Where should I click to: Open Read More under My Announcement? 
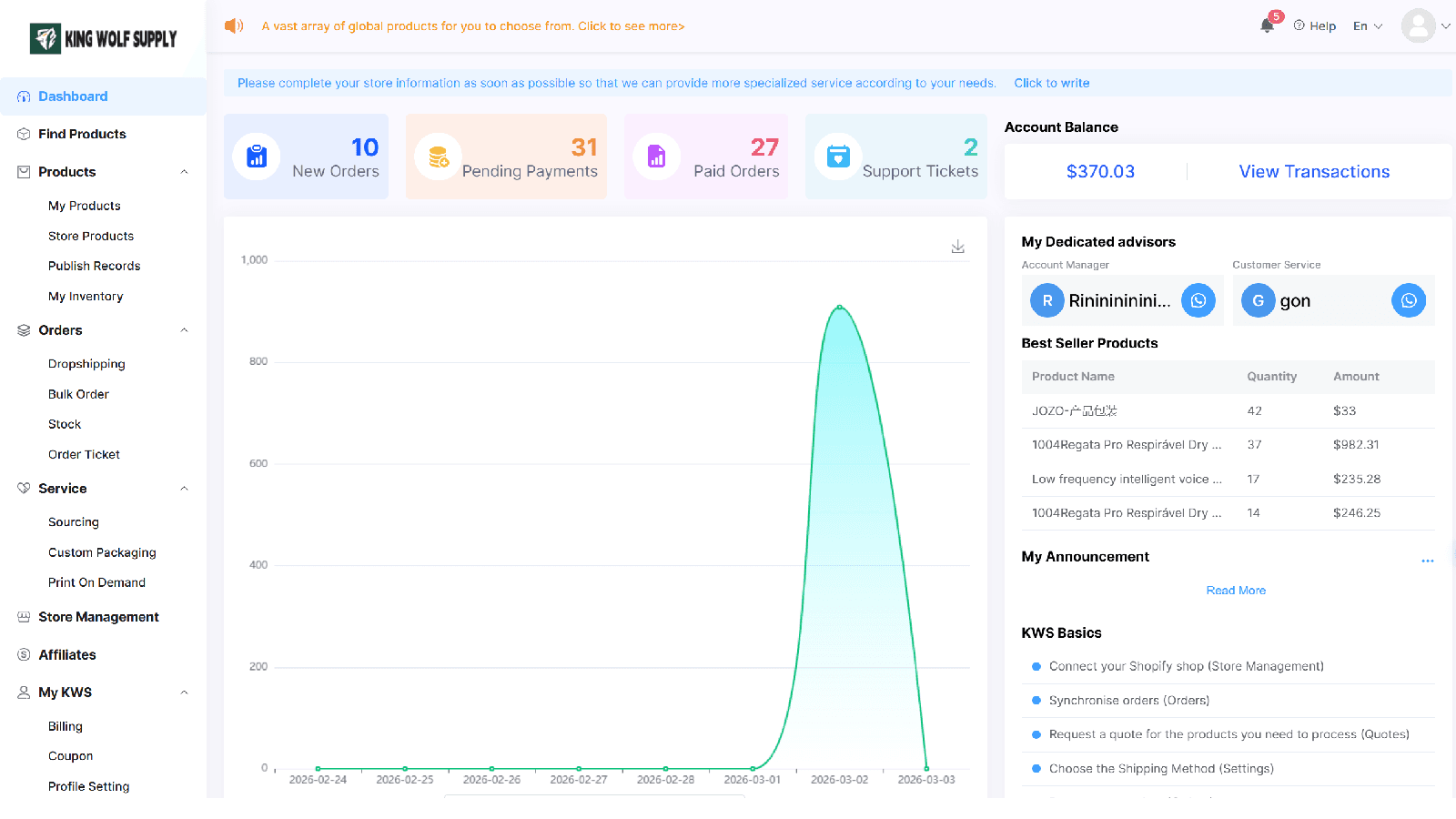tap(1236, 591)
